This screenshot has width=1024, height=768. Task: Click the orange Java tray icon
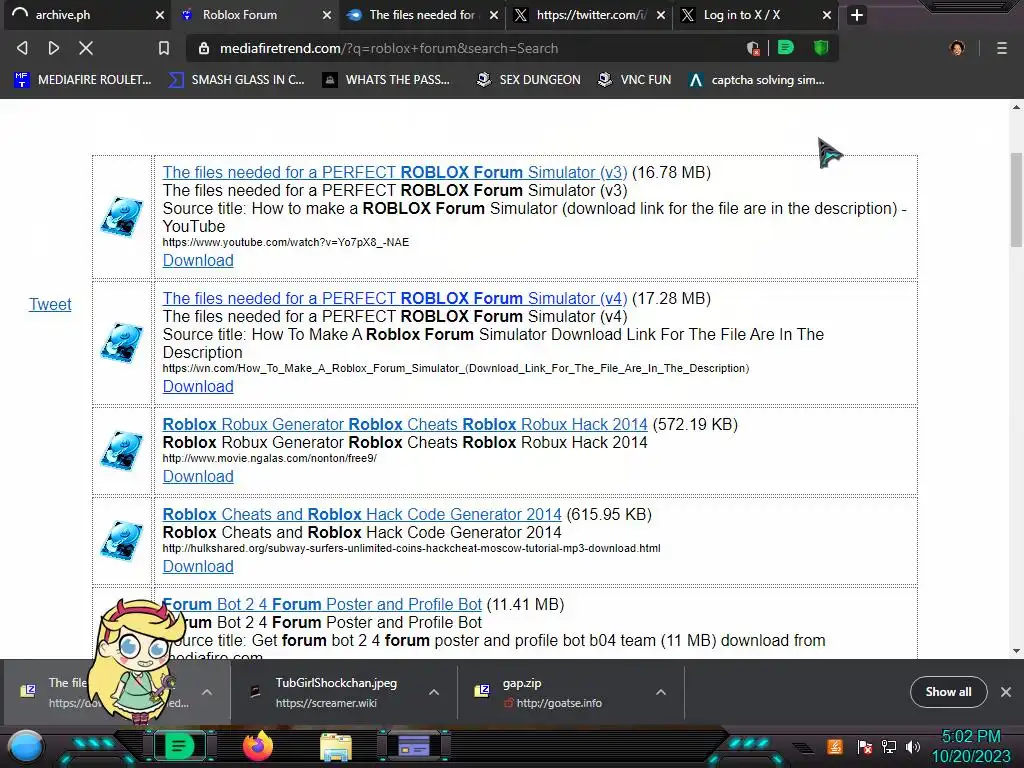(835, 746)
